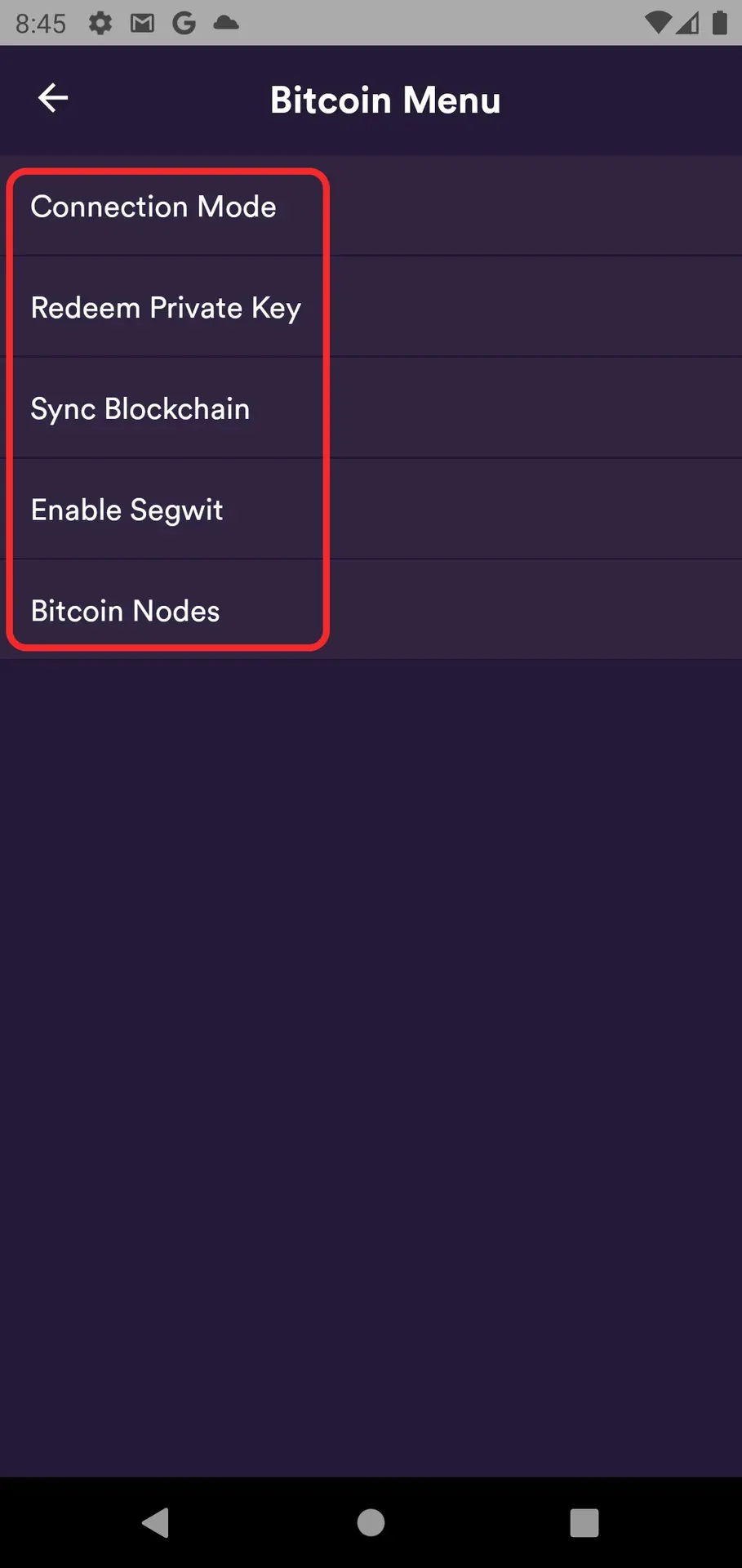
Task: Tap the cellular signal status icon
Action: point(686,23)
